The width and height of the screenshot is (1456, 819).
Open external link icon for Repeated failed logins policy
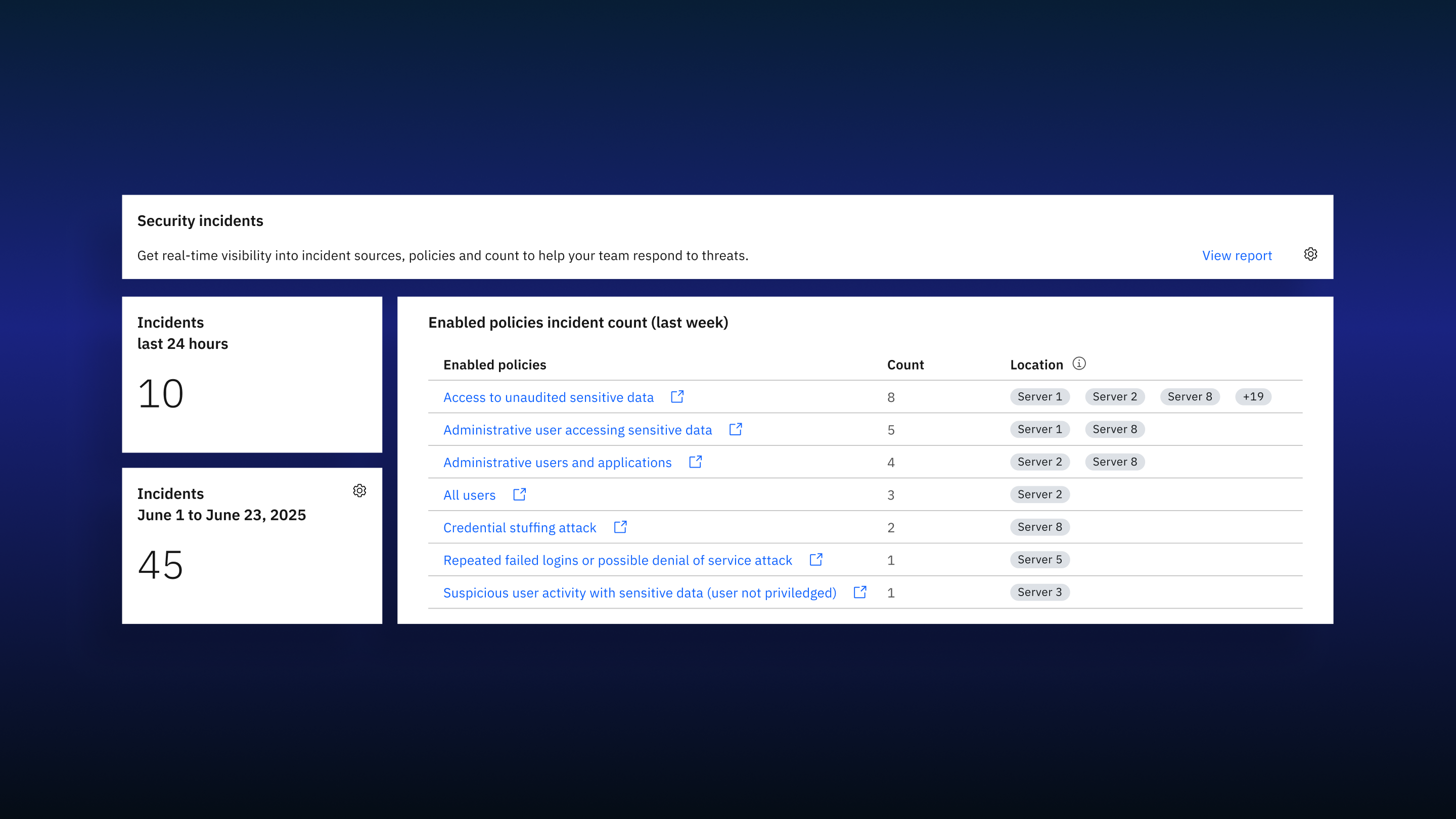(815, 560)
